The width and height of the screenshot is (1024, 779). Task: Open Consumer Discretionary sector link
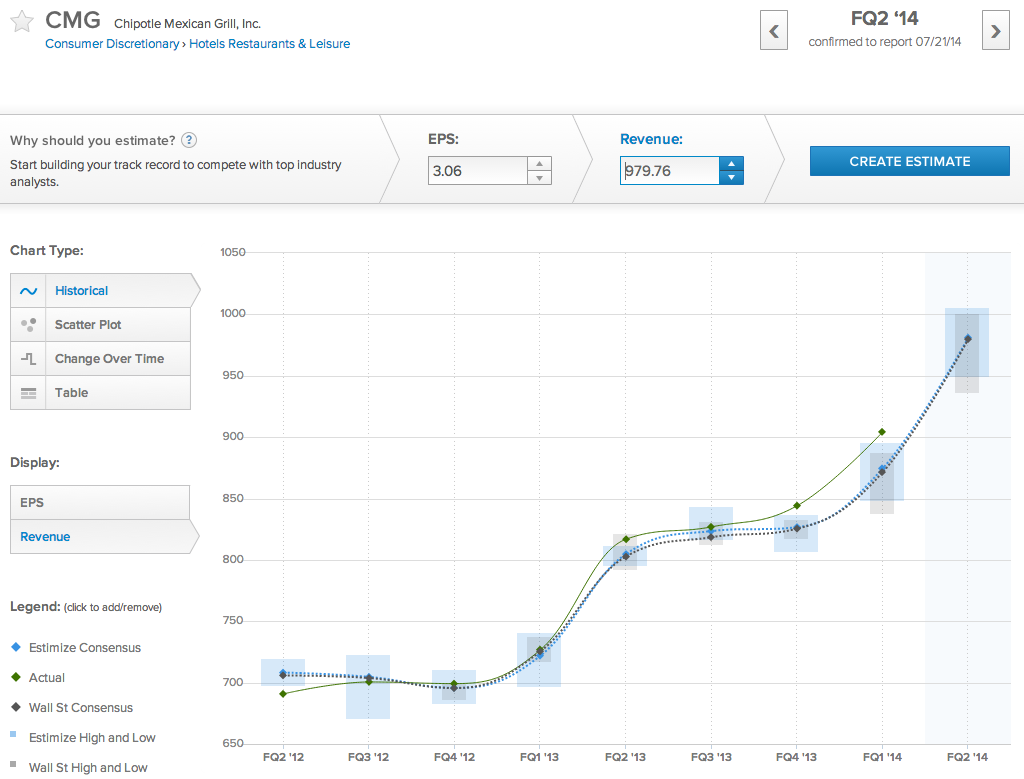[112, 44]
